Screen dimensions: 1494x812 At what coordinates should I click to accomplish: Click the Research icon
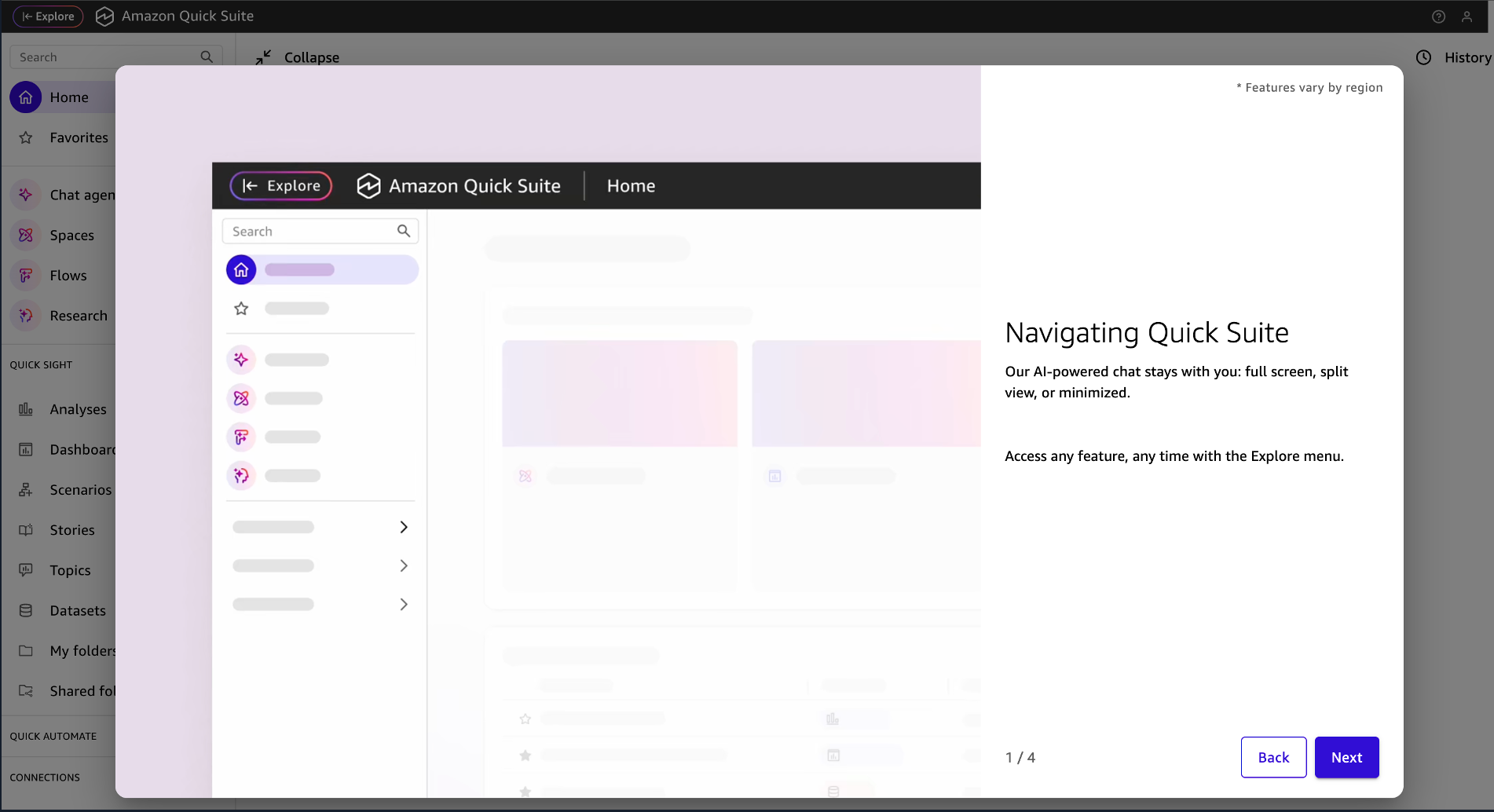[x=26, y=316]
